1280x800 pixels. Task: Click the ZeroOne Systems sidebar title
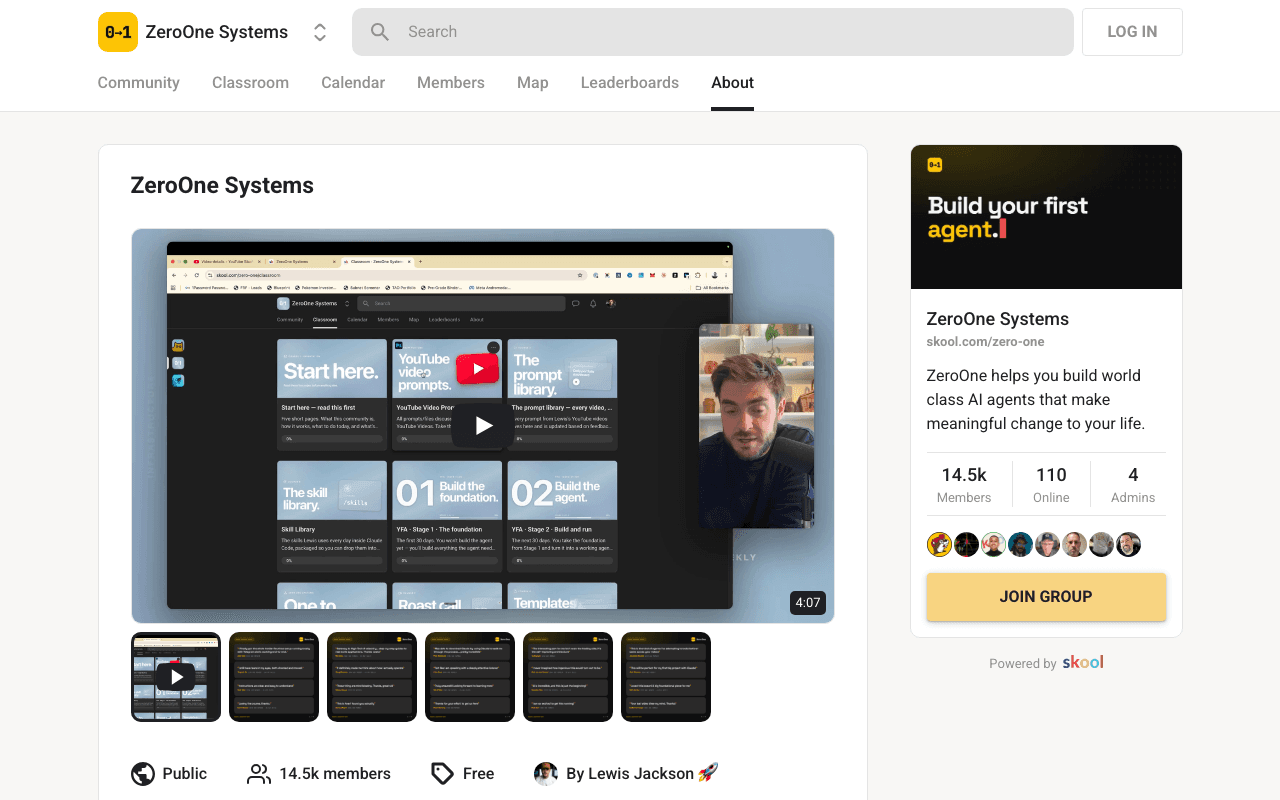[x=998, y=319]
